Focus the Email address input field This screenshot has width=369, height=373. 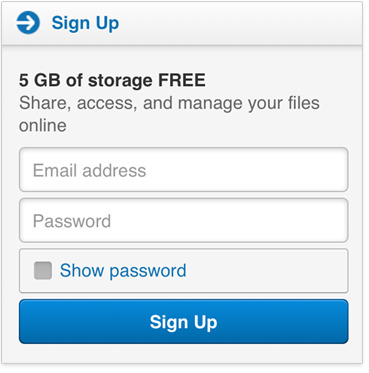(184, 170)
